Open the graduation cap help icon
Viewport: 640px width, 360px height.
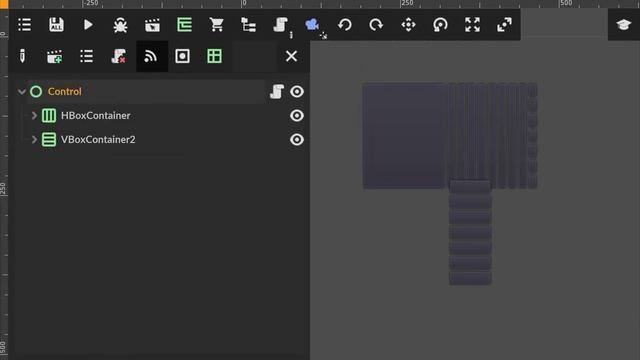pyautogui.click(x=624, y=25)
